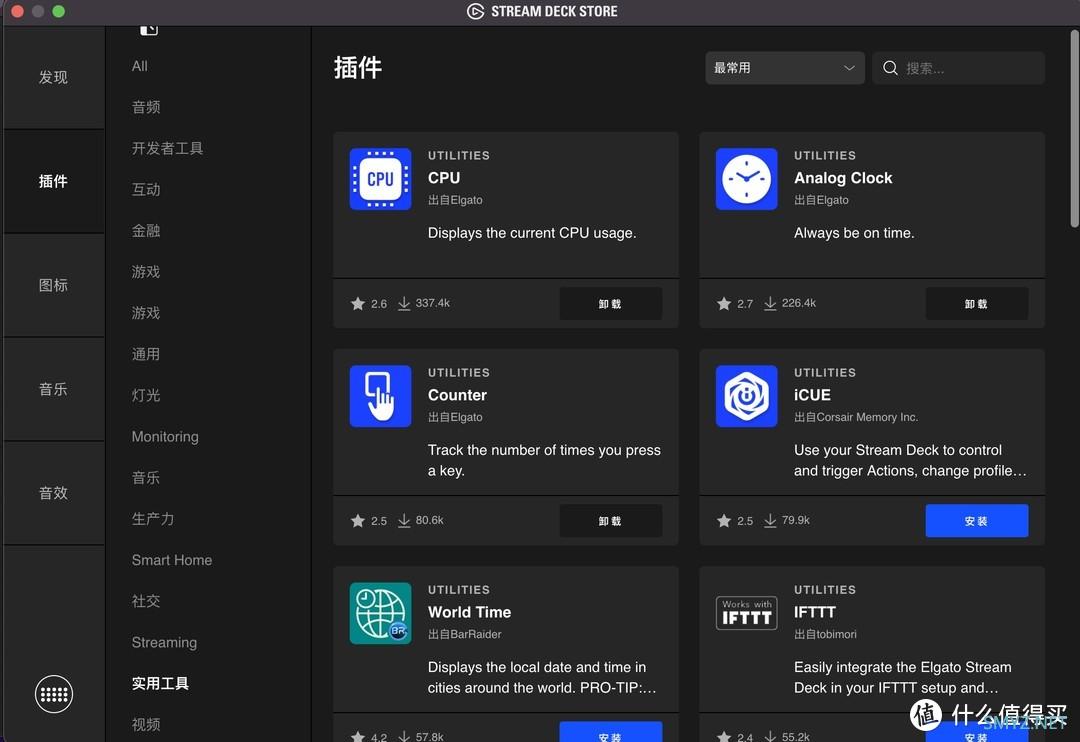This screenshot has height=742, width=1080.
Task: Click the 出自BarRaider author text
Action: (x=465, y=634)
